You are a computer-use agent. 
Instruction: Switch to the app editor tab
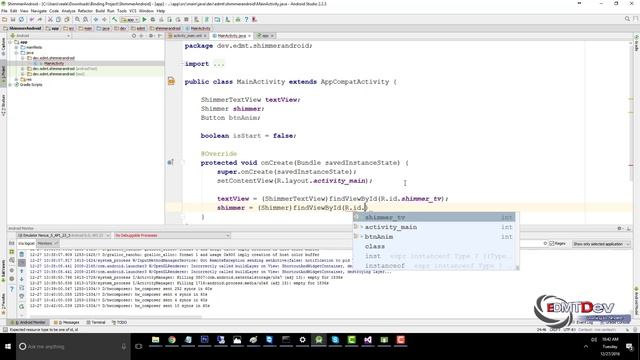click(x=266, y=36)
